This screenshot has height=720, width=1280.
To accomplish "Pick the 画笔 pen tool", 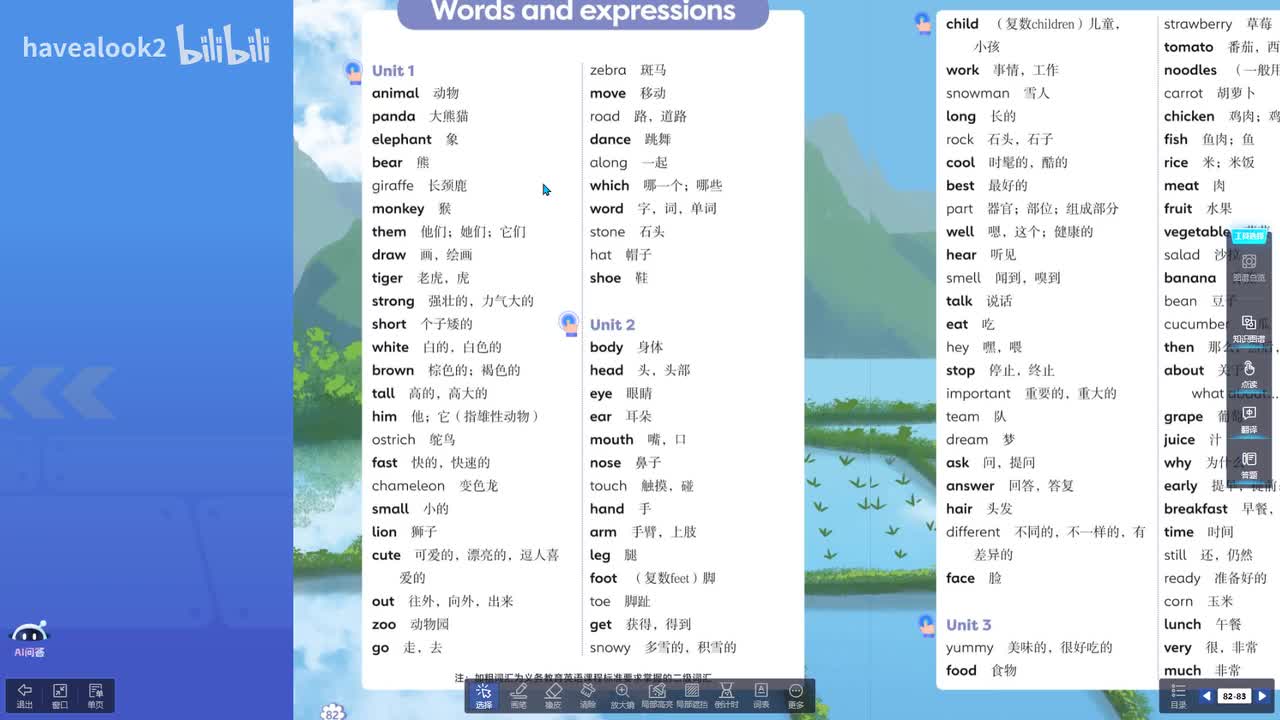I will point(518,696).
